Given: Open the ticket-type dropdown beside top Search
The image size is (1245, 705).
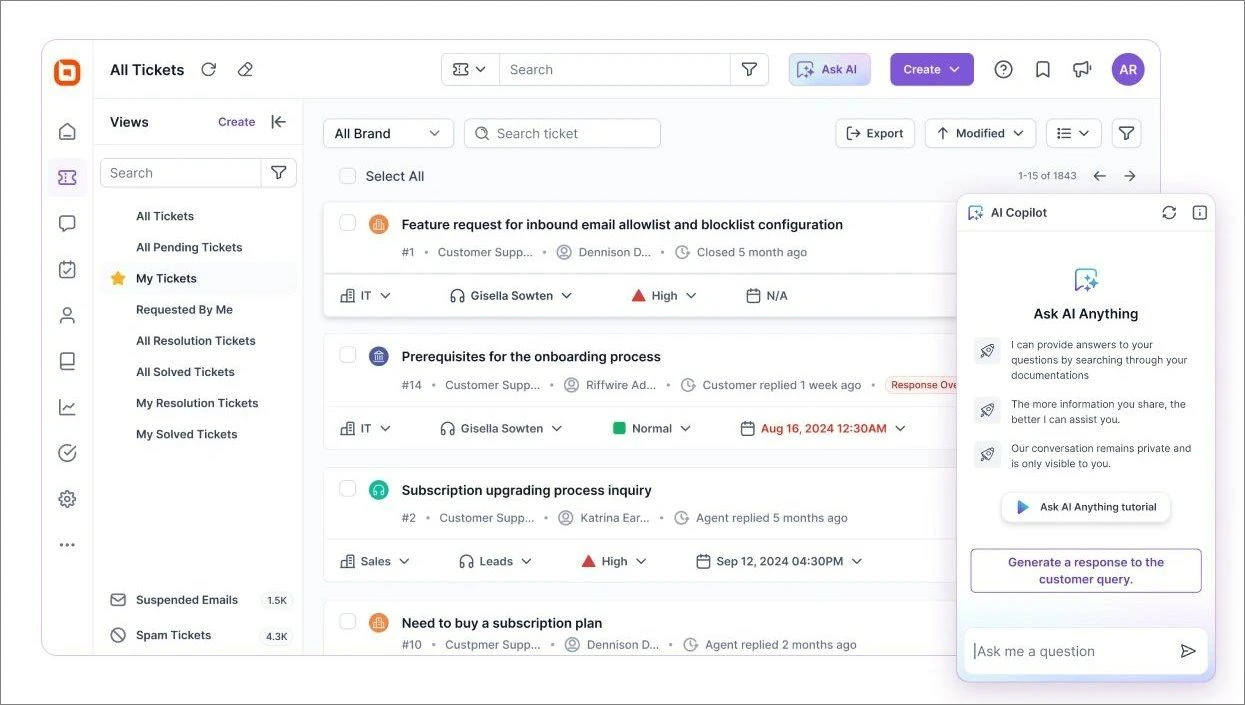Looking at the screenshot, I should pyautogui.click(x=470, y=69).
